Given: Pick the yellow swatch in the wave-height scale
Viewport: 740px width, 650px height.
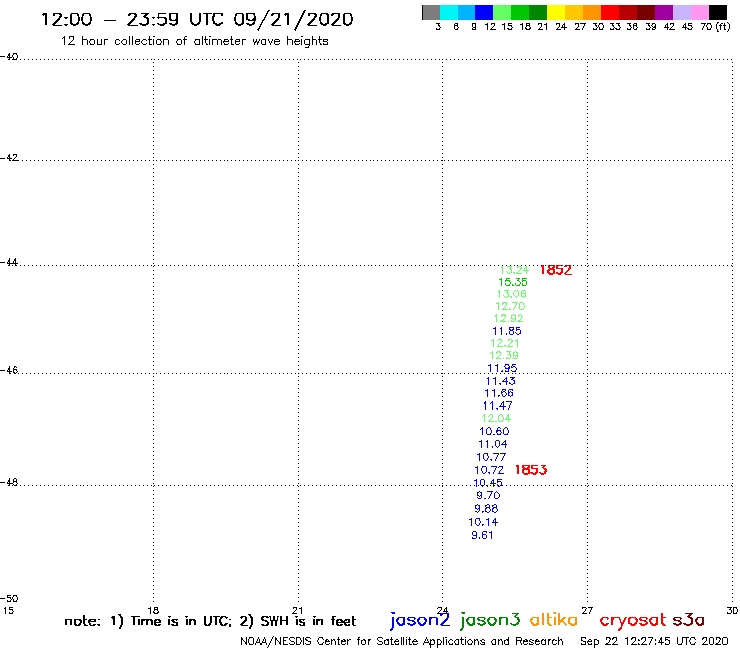Looking at the screenshot, I should (x=556, y=12).
